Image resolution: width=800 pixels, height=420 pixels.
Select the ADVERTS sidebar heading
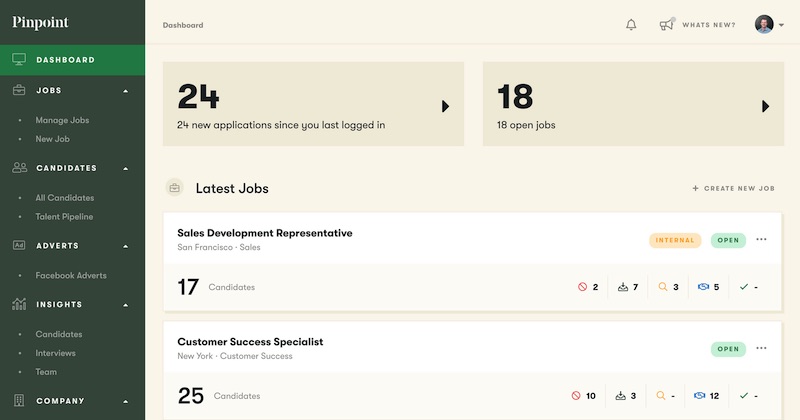pyautogui.click(x=58, y=245)
